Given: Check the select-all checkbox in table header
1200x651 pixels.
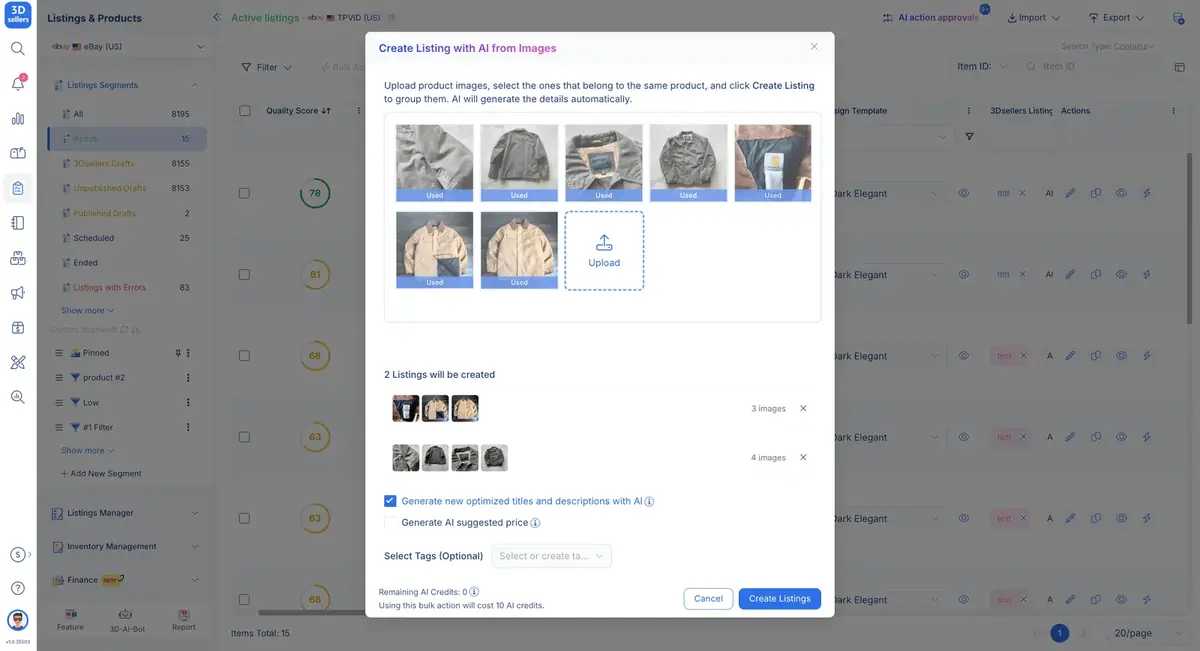Looking at the screenshot, I should tap(245, 111).
